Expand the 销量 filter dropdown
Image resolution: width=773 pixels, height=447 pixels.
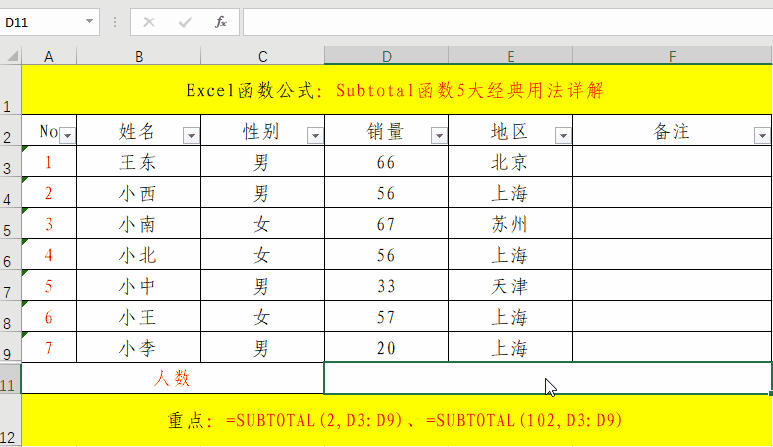(438, 135)
